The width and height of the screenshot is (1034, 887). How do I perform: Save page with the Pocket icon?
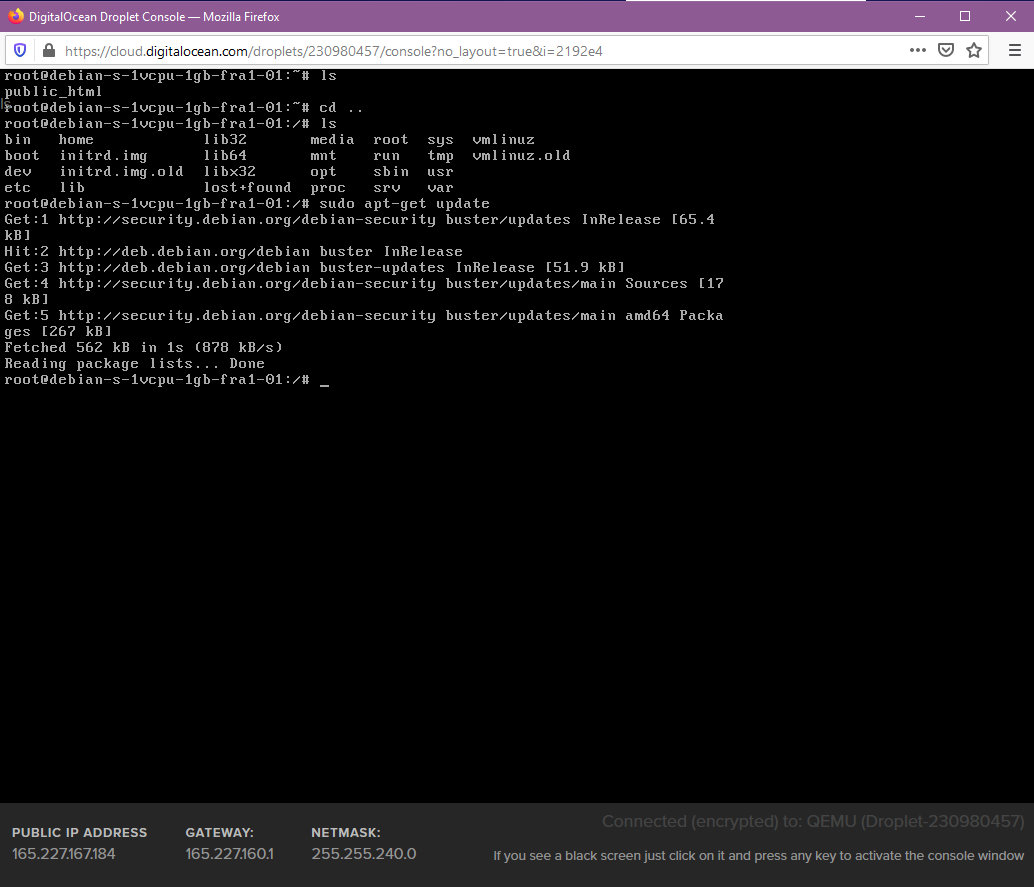click(x=946, y=51)
